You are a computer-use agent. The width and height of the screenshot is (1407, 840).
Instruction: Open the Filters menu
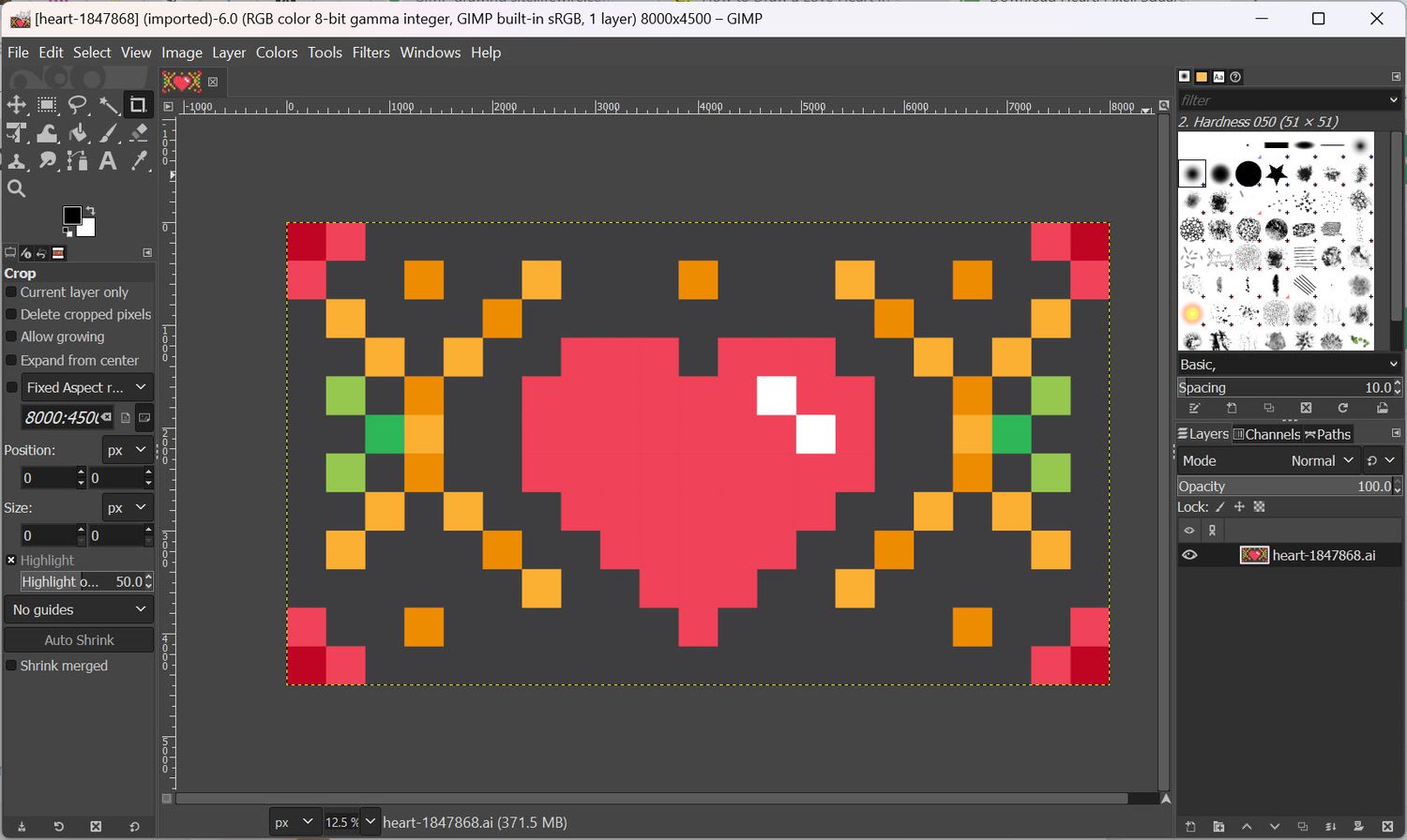point(371,52)
